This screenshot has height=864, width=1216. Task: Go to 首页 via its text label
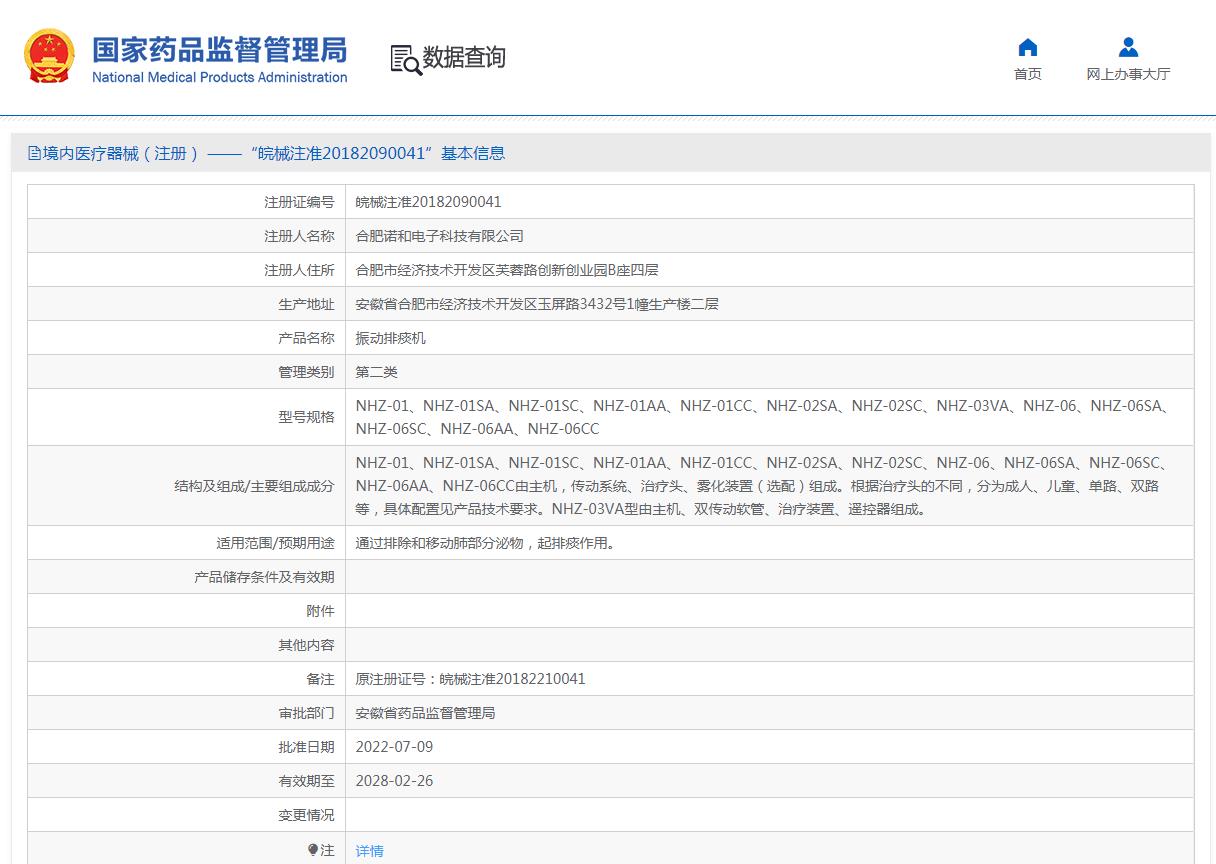pyautogui.click(x=1027, y=74)
